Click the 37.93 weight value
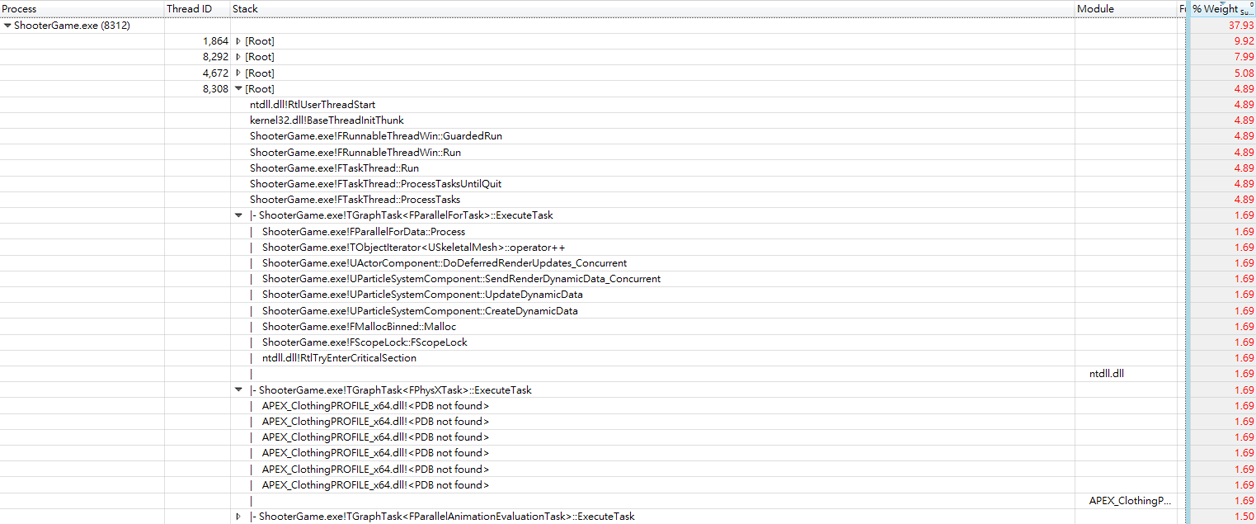Image resolution: width=1256 pixels, height=524 pixels. coord(1241,25)
